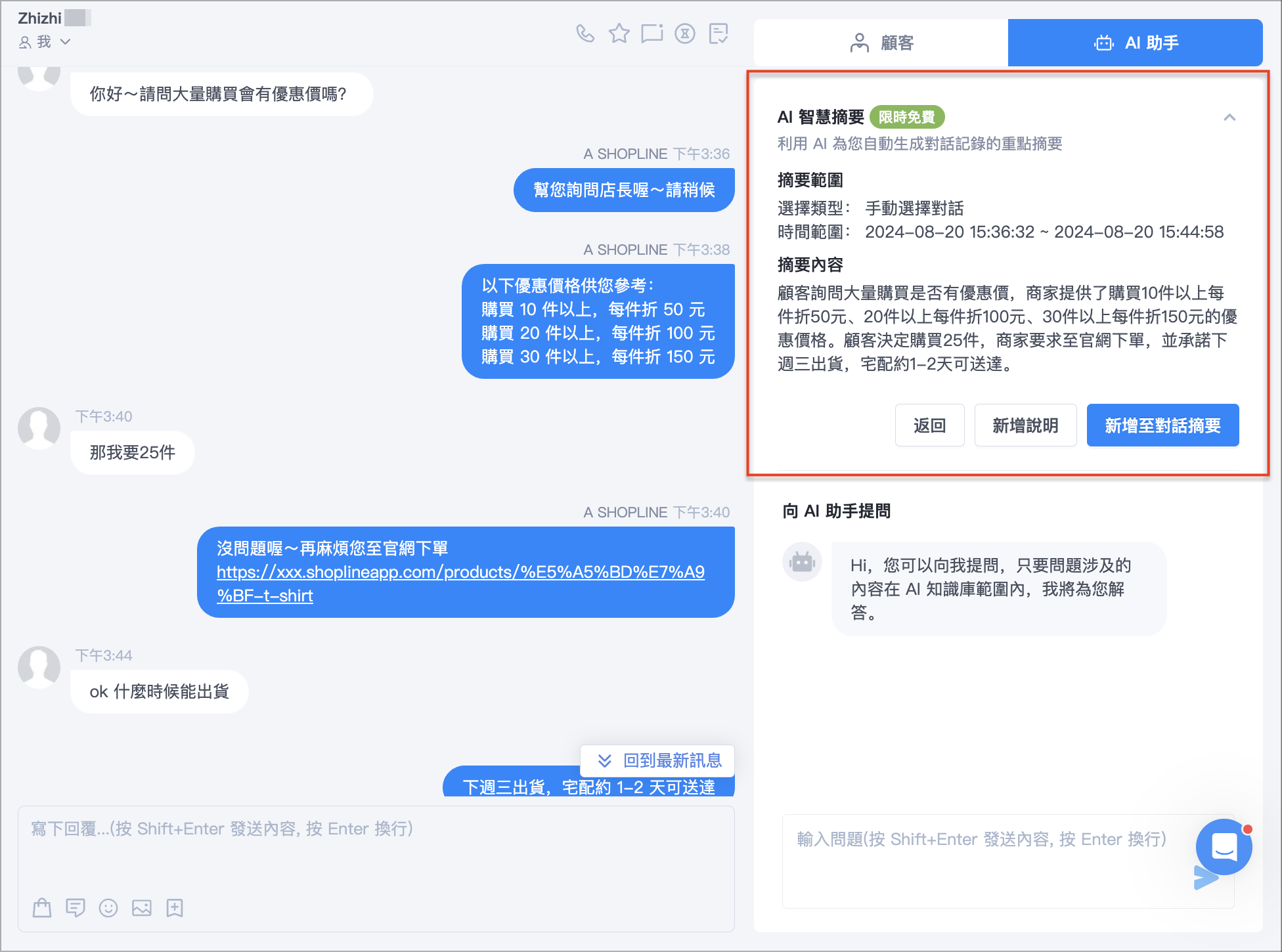This screenshot has width=1282, height=952.
Task: Click 新增至對話摘要 button
Action: [x=1162, y=425]
